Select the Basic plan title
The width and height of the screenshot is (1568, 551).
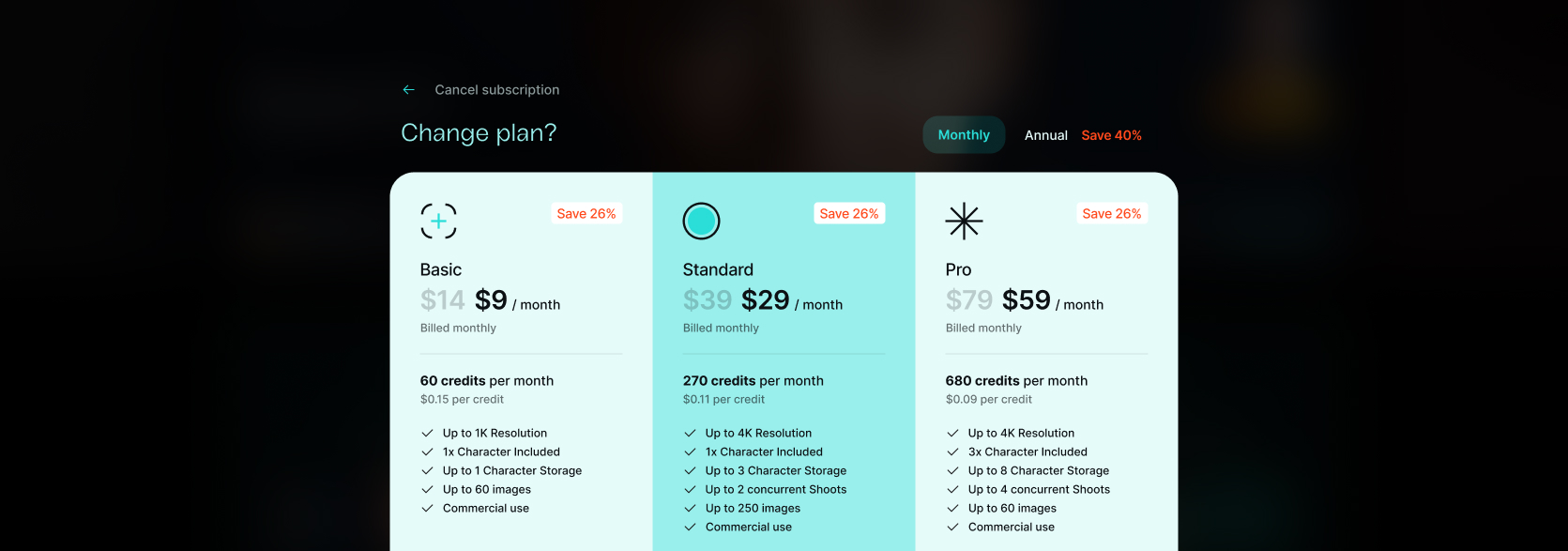pyautogui.click(x=441, y=269)
